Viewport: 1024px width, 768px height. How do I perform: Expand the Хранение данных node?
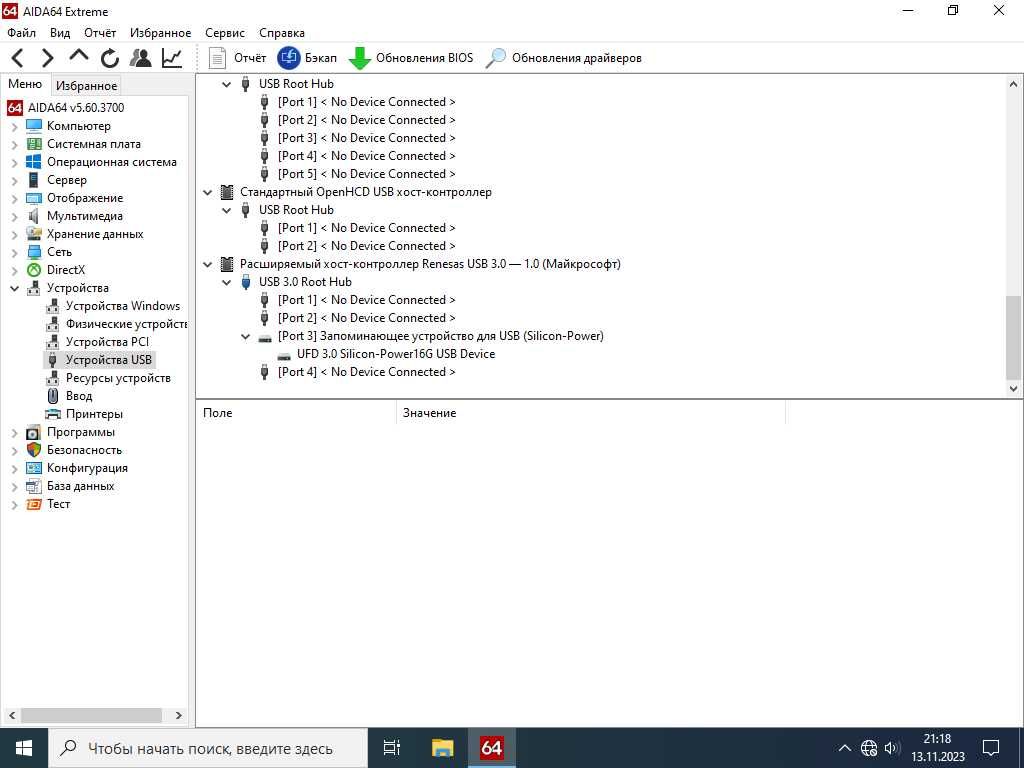(14, 234)
